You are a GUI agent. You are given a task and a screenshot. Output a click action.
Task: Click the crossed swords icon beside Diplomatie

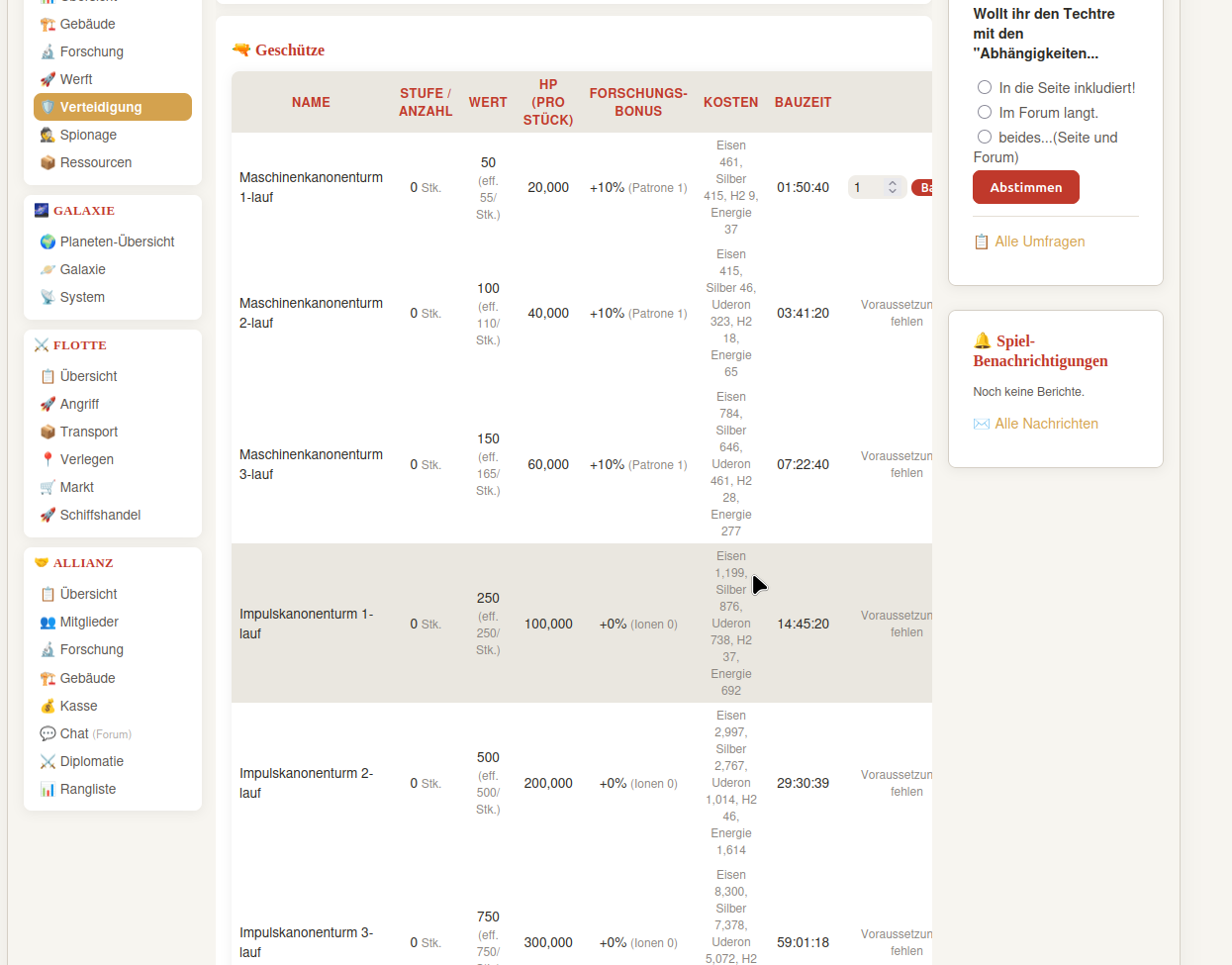[x=47, y=761]
